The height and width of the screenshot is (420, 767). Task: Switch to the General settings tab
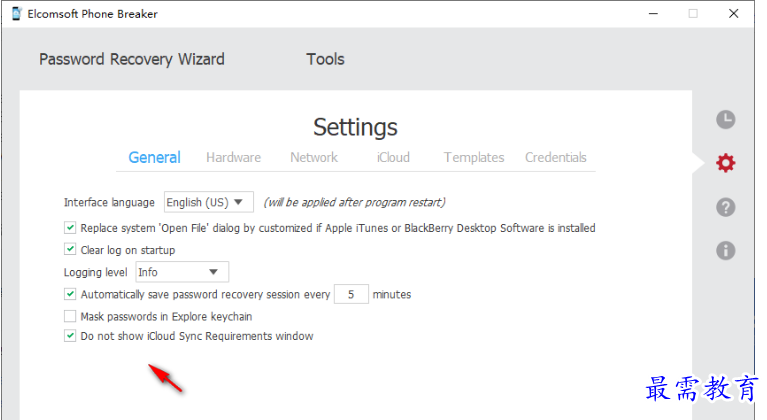tap(155, 157)
